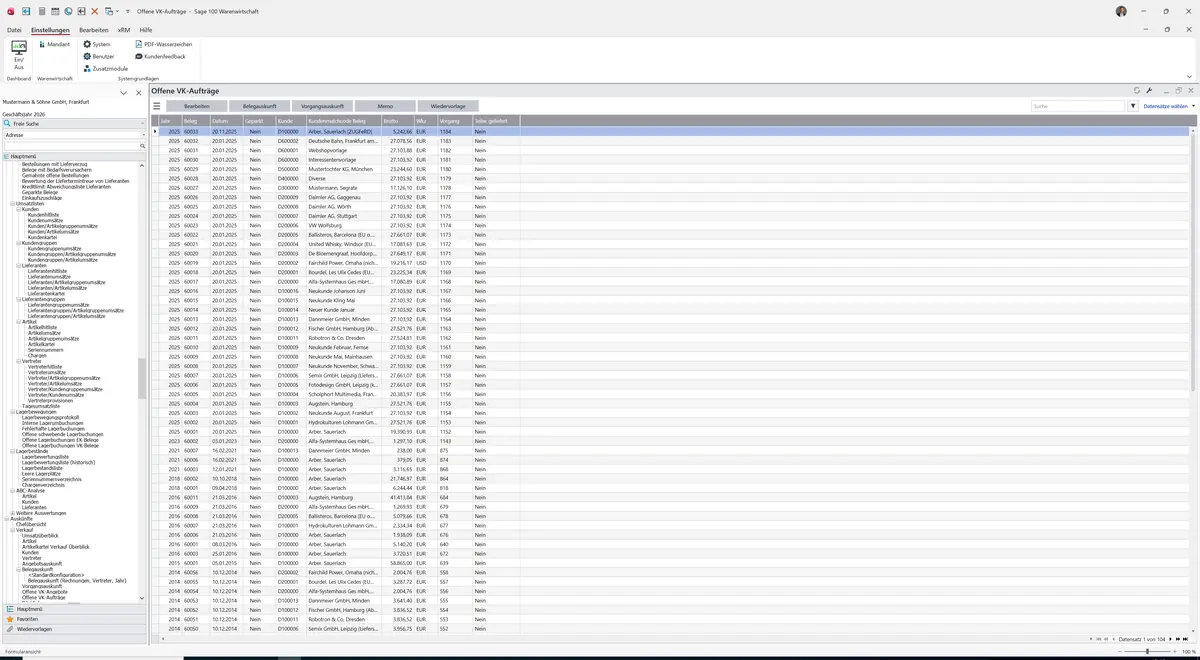Click the red X icon in quick access toolbar

pos(94,11)
